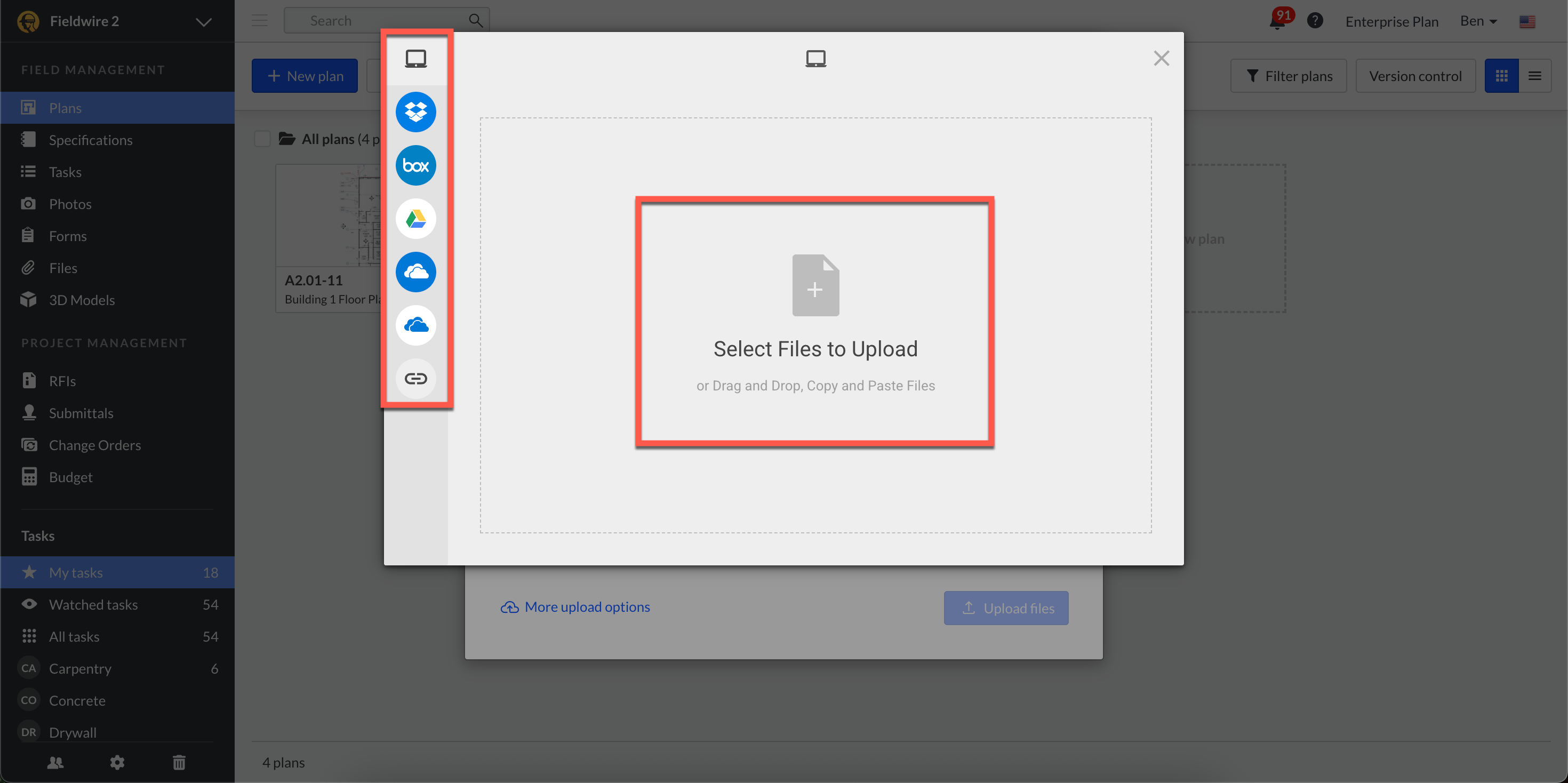The height and width of the screenshot is (783, 1568).
Task: Open the help question mark icon
Action: pos(1315,21)
